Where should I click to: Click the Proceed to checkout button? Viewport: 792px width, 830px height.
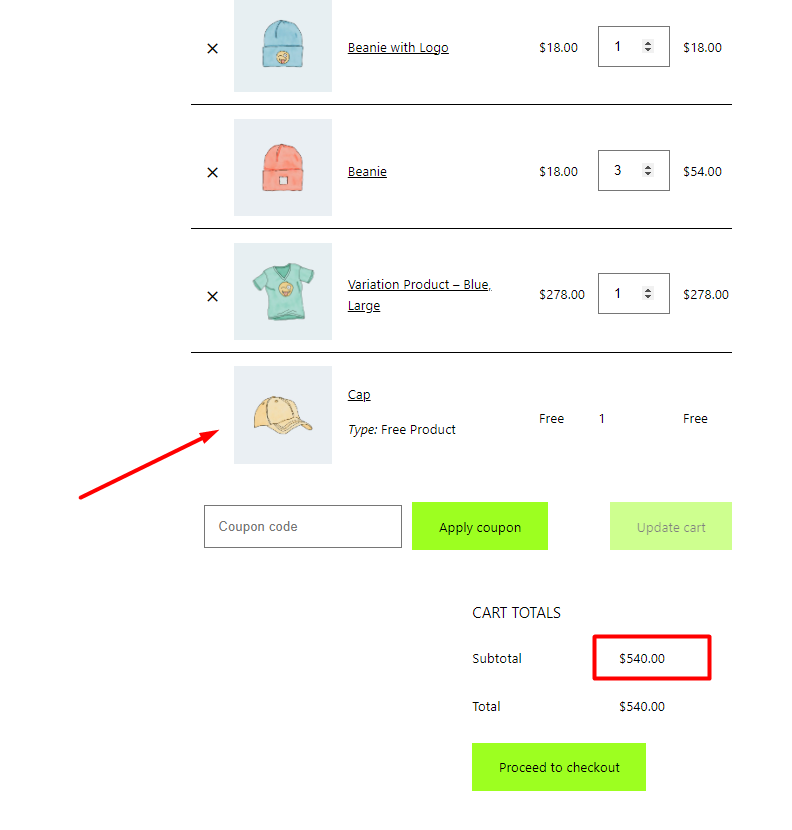(x=559, y=767)
